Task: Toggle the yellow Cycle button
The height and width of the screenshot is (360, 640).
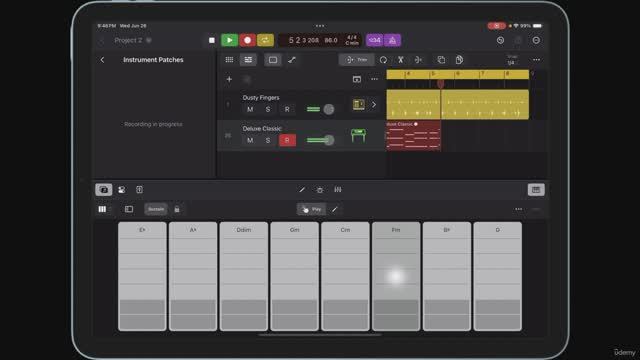Action: point(265,40)
